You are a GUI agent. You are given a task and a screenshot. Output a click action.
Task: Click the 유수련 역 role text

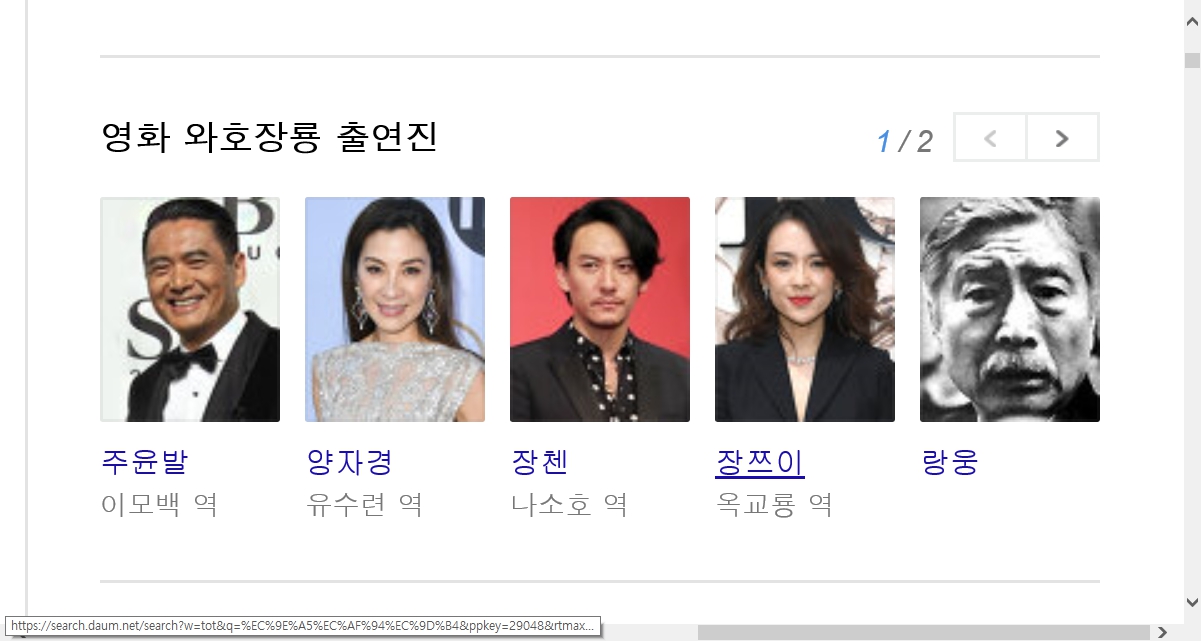pos(364,504)
